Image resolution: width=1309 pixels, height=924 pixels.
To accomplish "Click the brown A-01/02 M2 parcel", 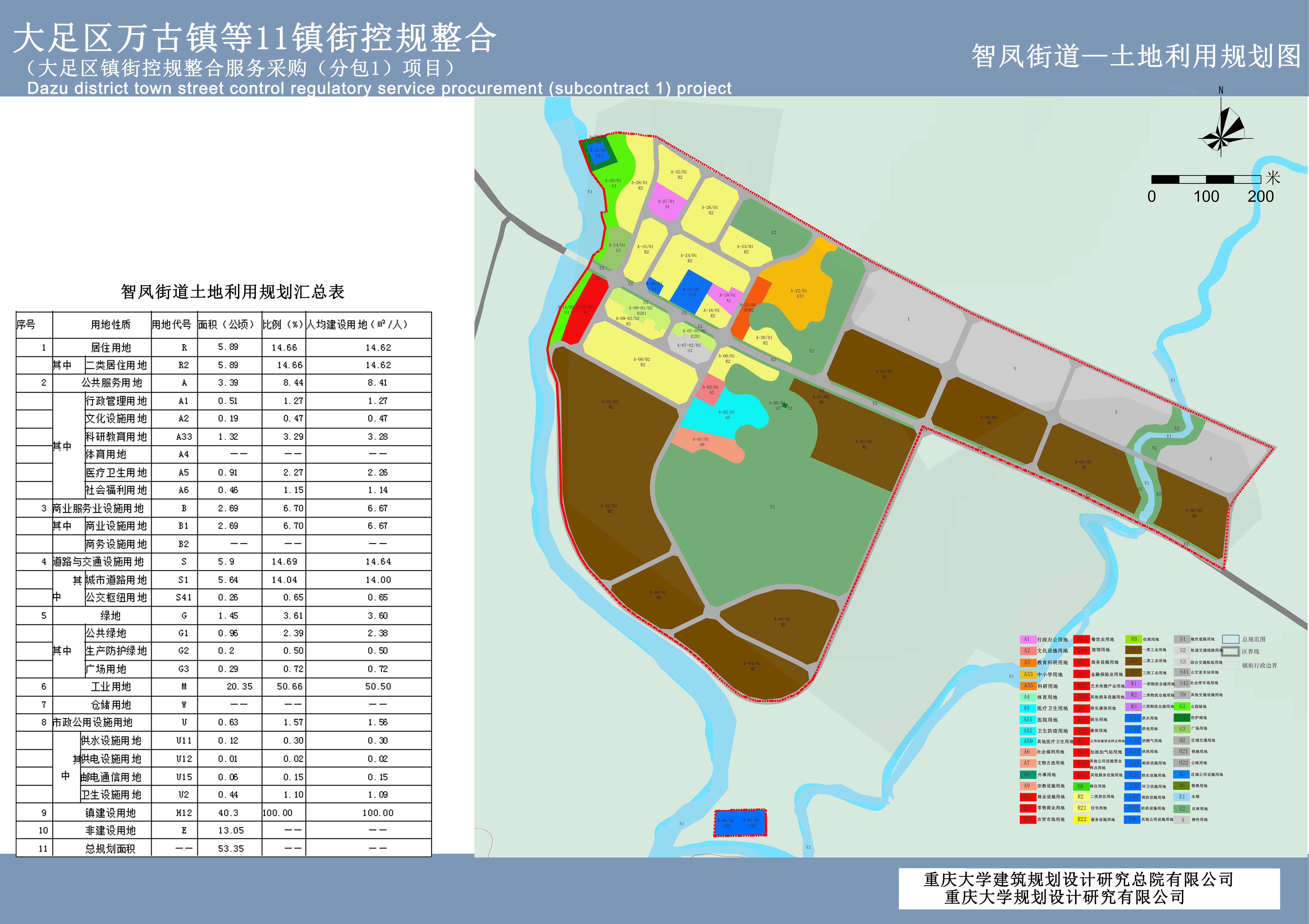I will pyautogui.click(x=610, y=404).
